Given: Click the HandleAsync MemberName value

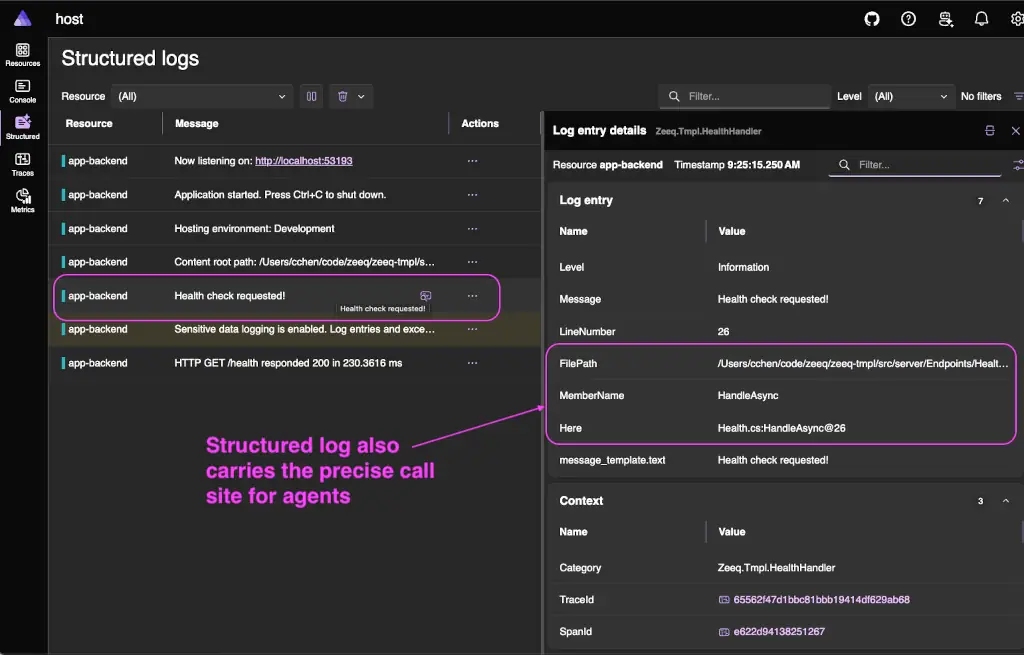Looking at the screenshot, I should point(748,395).
